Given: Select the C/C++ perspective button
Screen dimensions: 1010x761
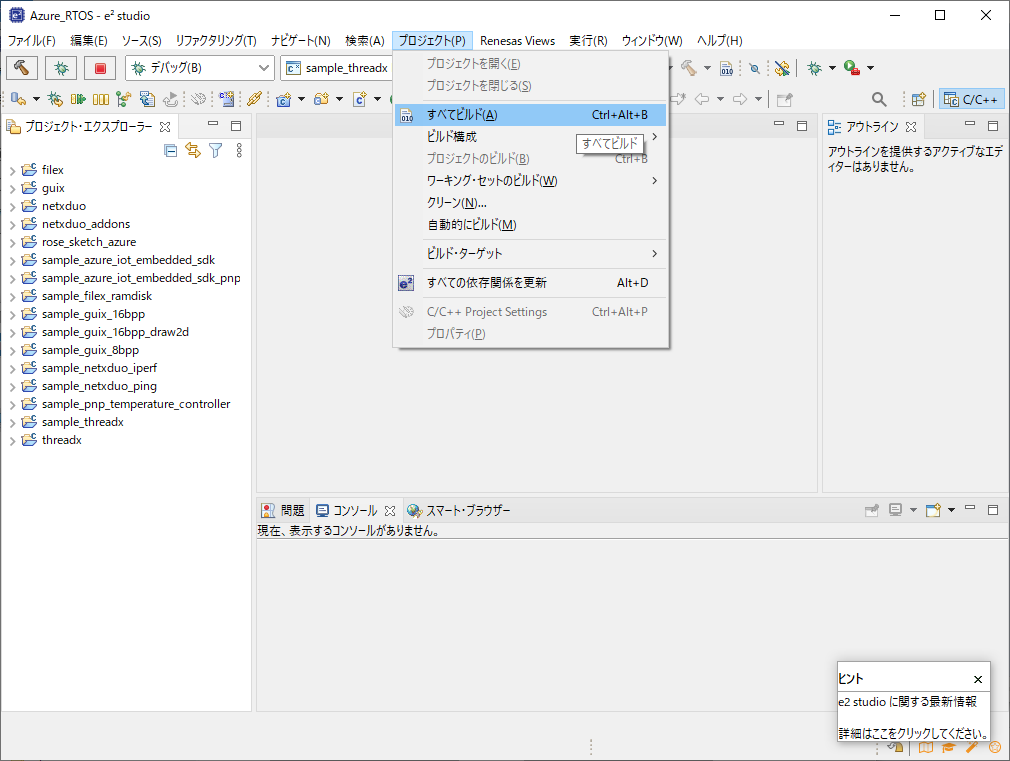Looking at the screenshot, I should 971,99.
